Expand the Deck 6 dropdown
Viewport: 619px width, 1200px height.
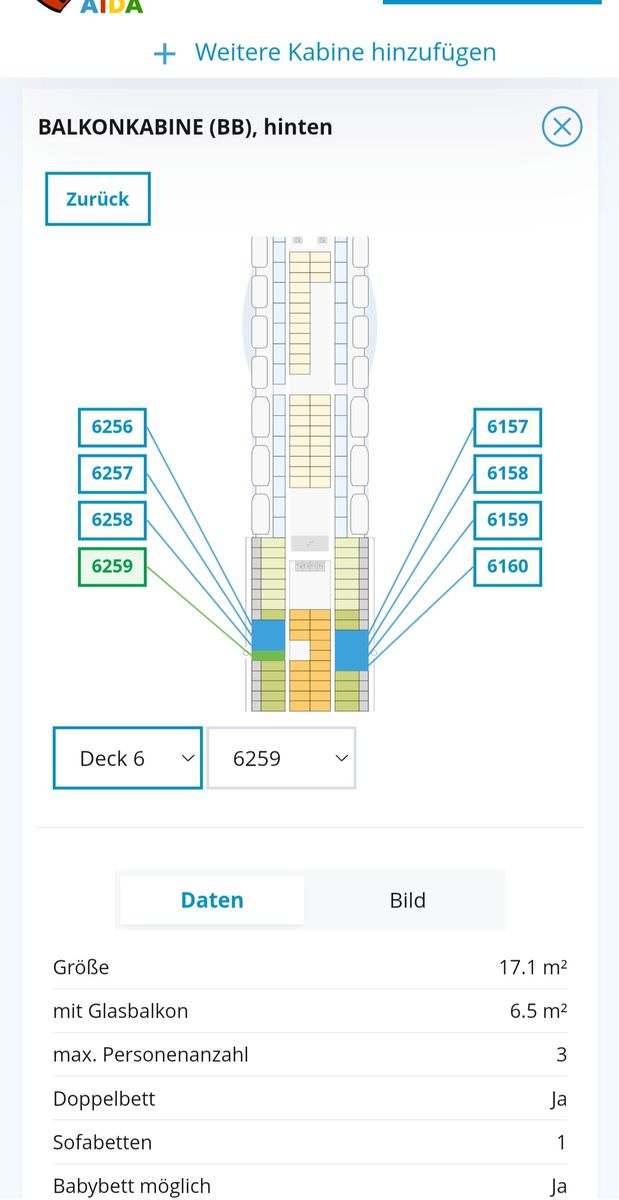[127, 759]
